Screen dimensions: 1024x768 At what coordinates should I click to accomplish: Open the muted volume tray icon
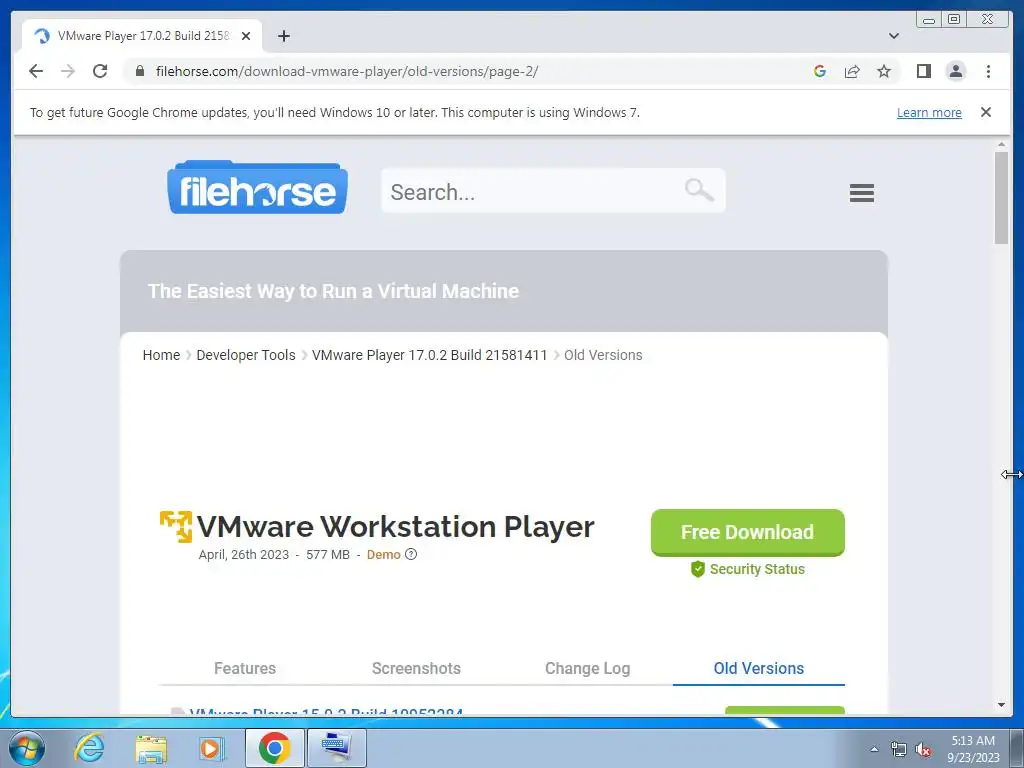[x=923, y=750]
